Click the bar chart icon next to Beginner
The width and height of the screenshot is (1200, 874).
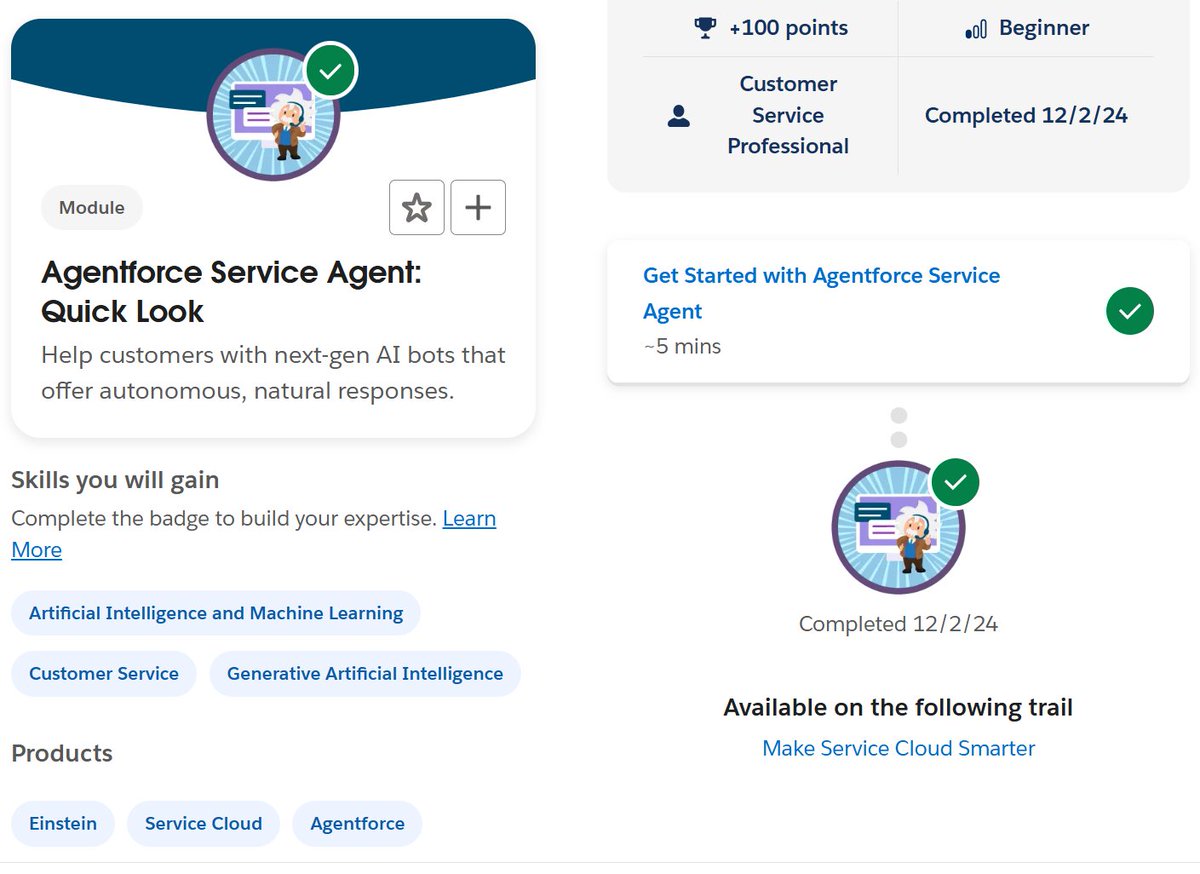click(976, 29)
